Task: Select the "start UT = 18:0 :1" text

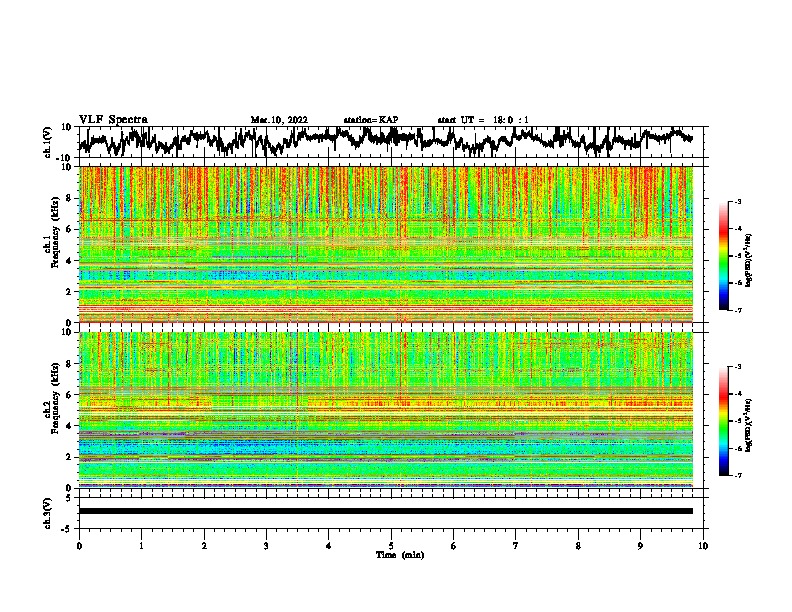Action: point(483,120)
